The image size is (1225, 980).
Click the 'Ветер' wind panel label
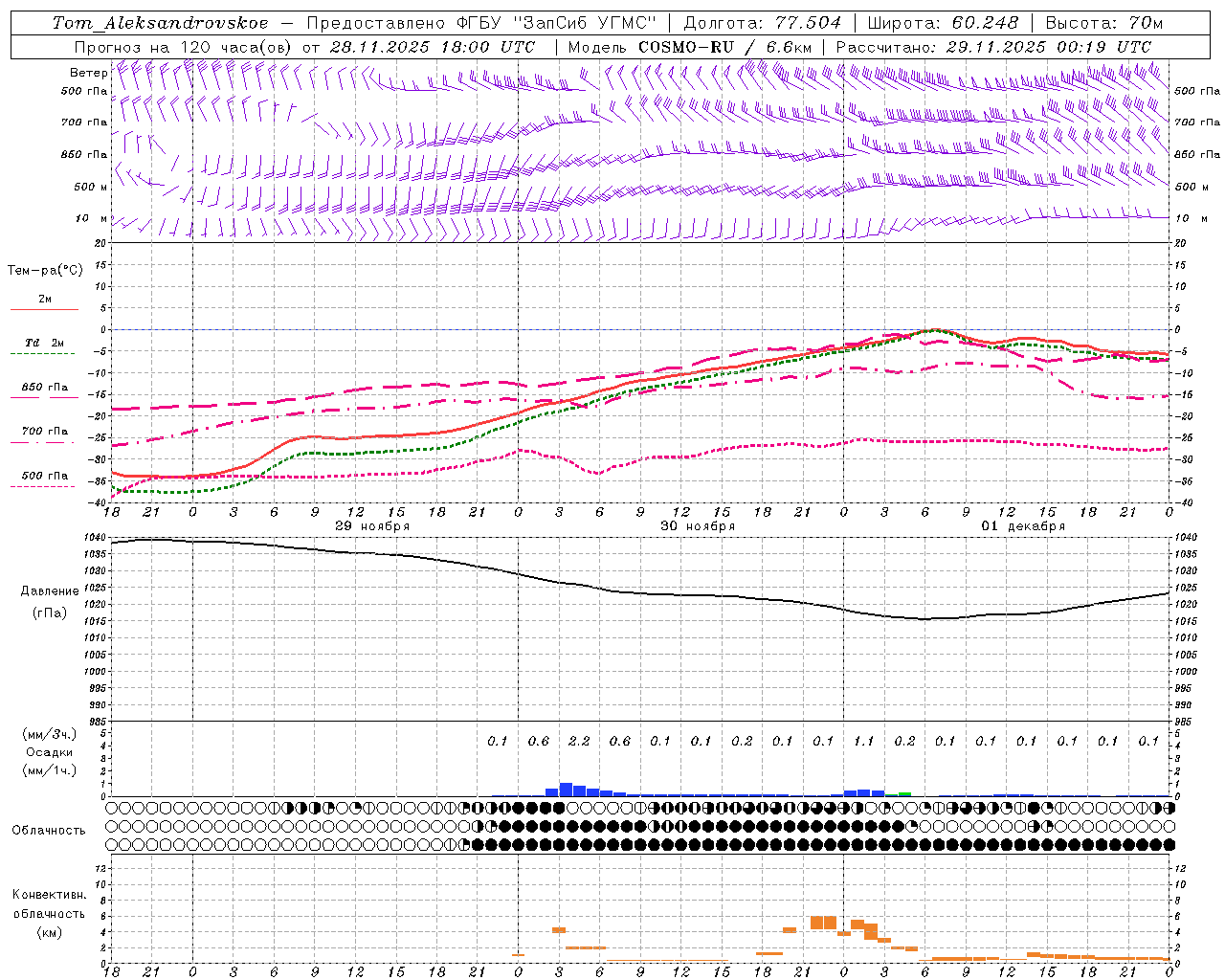88,73
